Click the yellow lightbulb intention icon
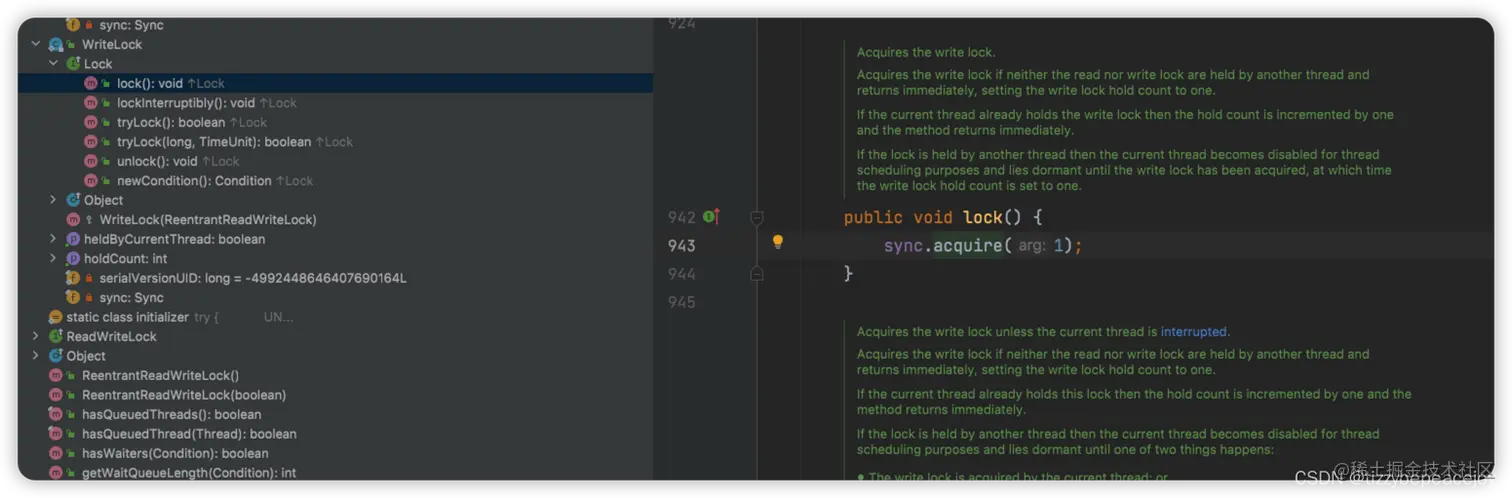 click(x=778, y=242)
